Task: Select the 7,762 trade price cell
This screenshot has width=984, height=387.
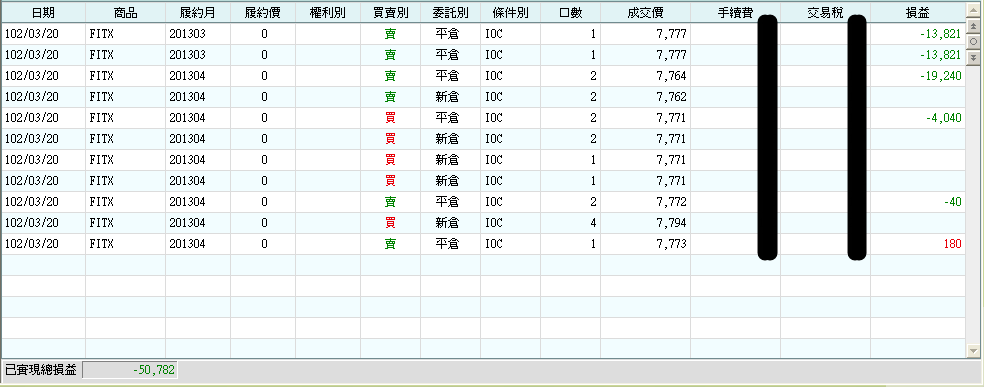Action: click(x=645, y=97)
